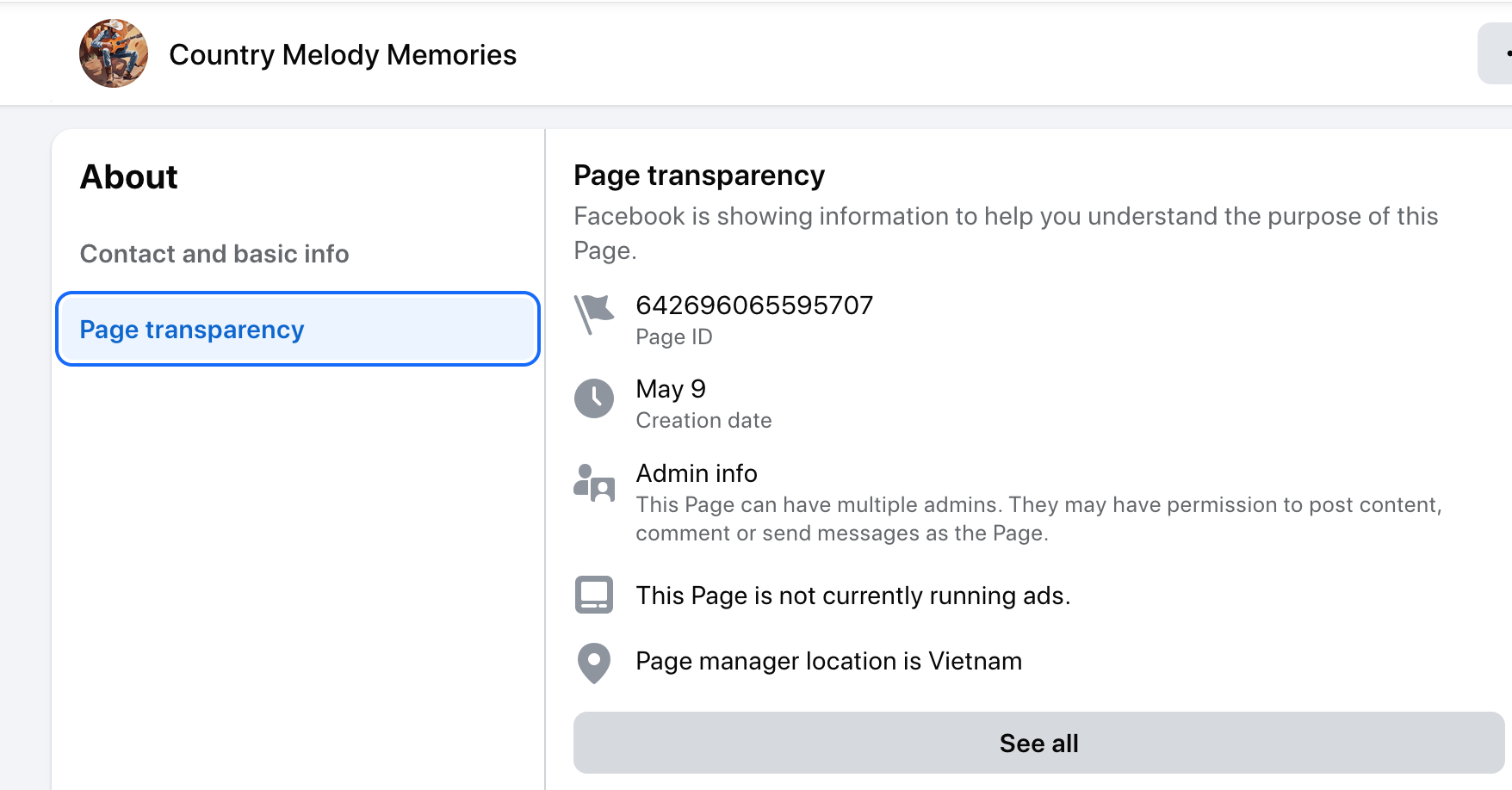This screenshot has height=790, width=1512.
Task: Click the Creation date label
Action: coord(703,421)
